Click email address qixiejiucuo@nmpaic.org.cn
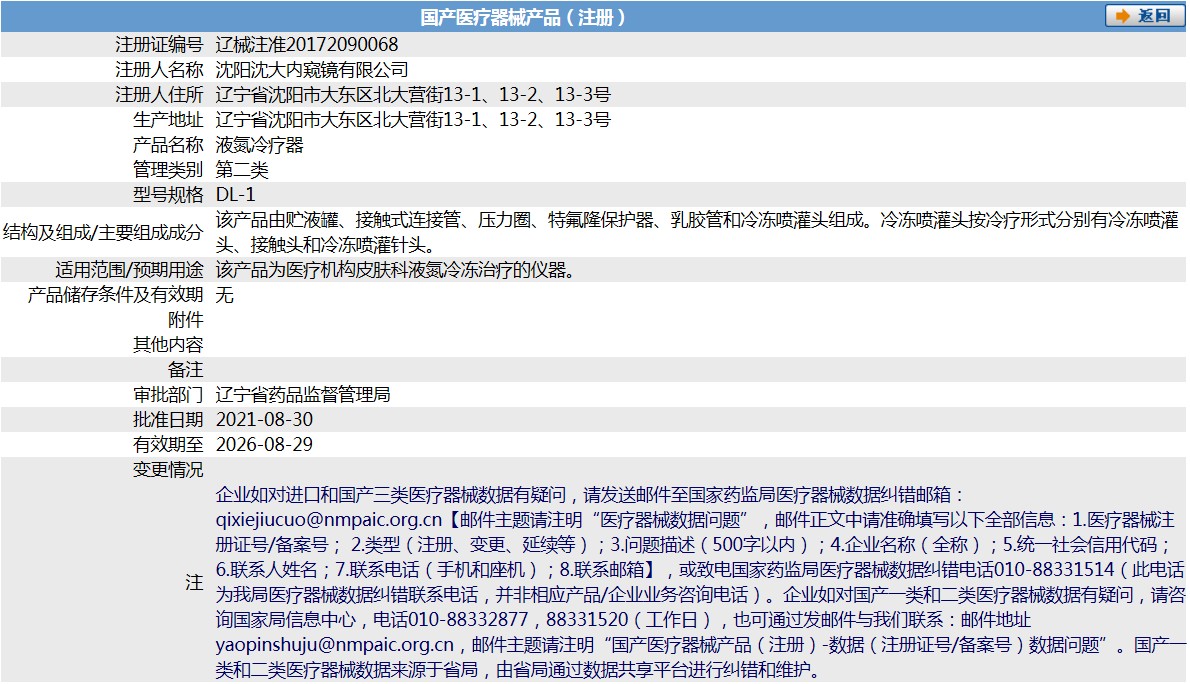This screenshot has height=684, width=1190. tap(329, 520)
